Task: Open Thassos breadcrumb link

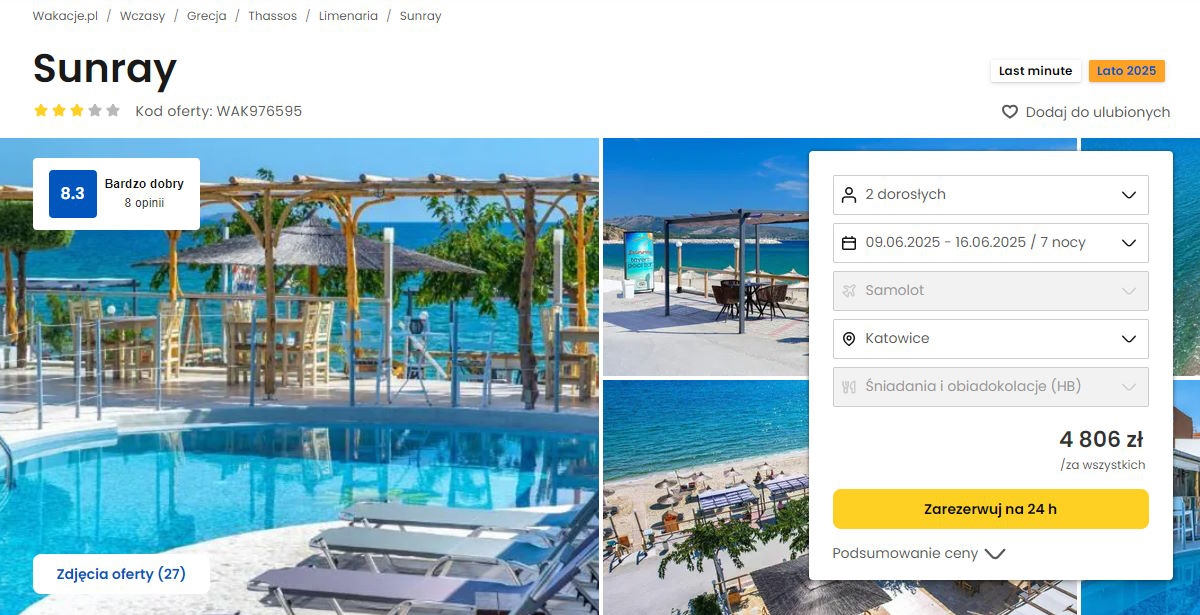Action: [x=272, y=16]
